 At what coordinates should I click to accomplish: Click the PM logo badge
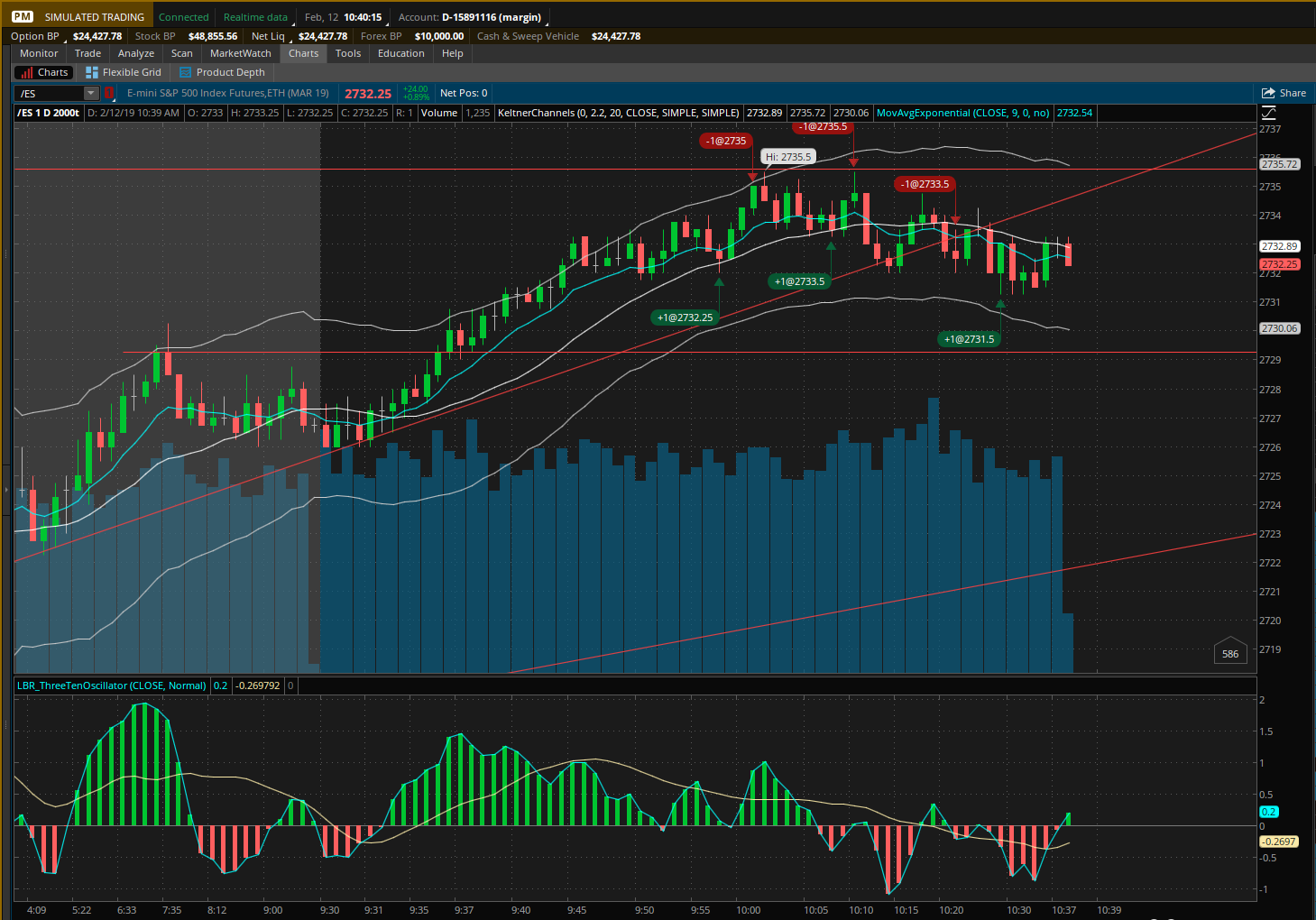point(23,17)
